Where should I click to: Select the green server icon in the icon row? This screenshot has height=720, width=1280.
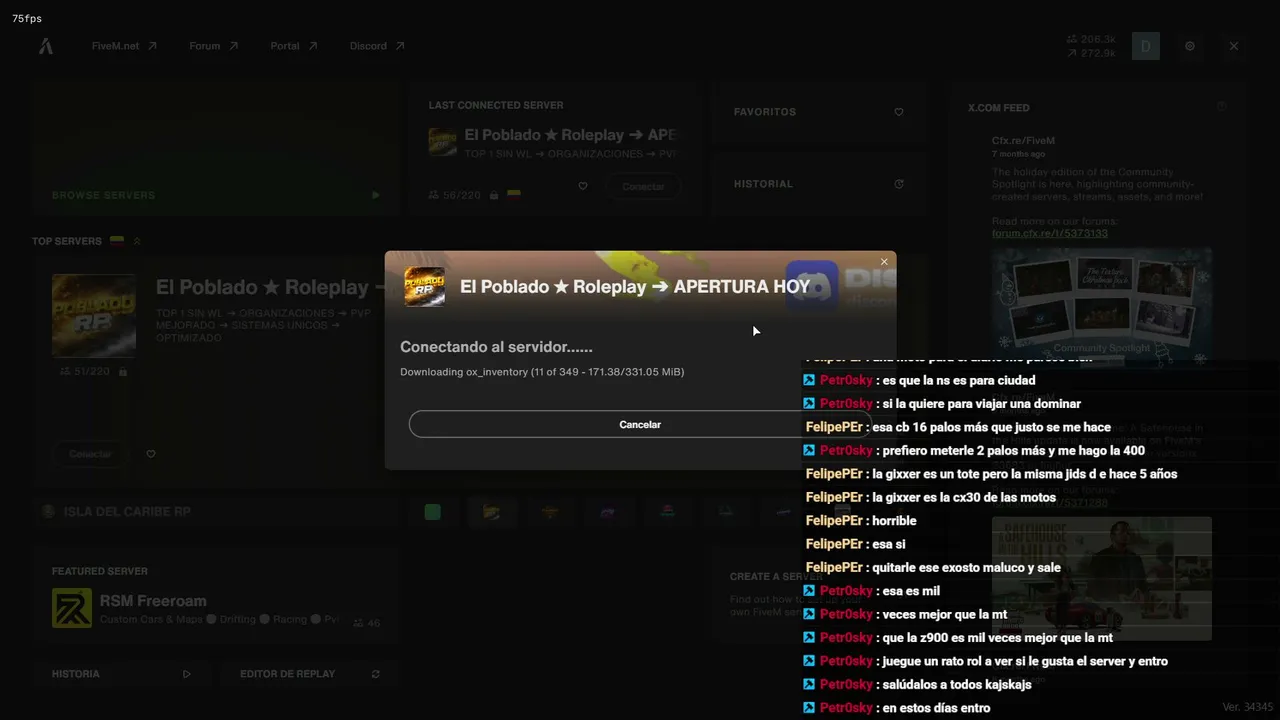pyautogui.click(x=433, y=512)
